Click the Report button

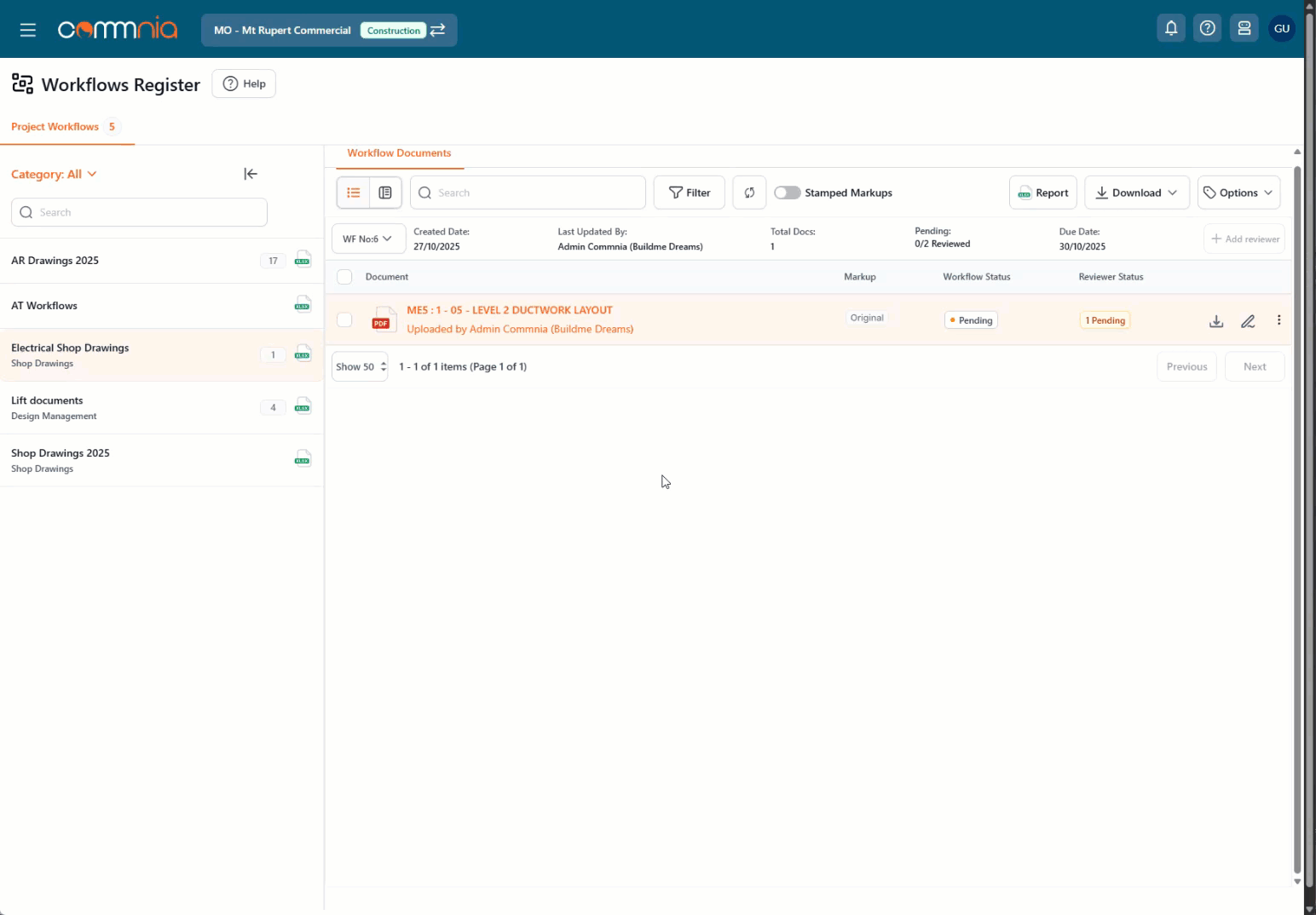tap(1042, 193)
